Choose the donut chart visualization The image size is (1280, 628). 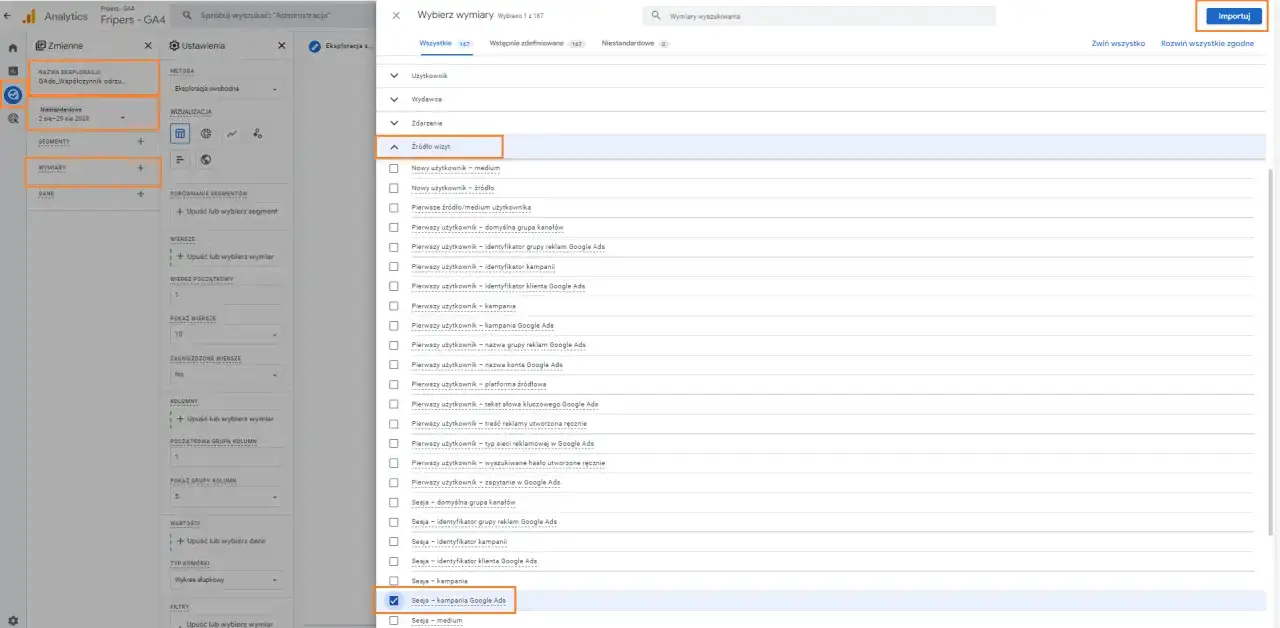[206, 133]
